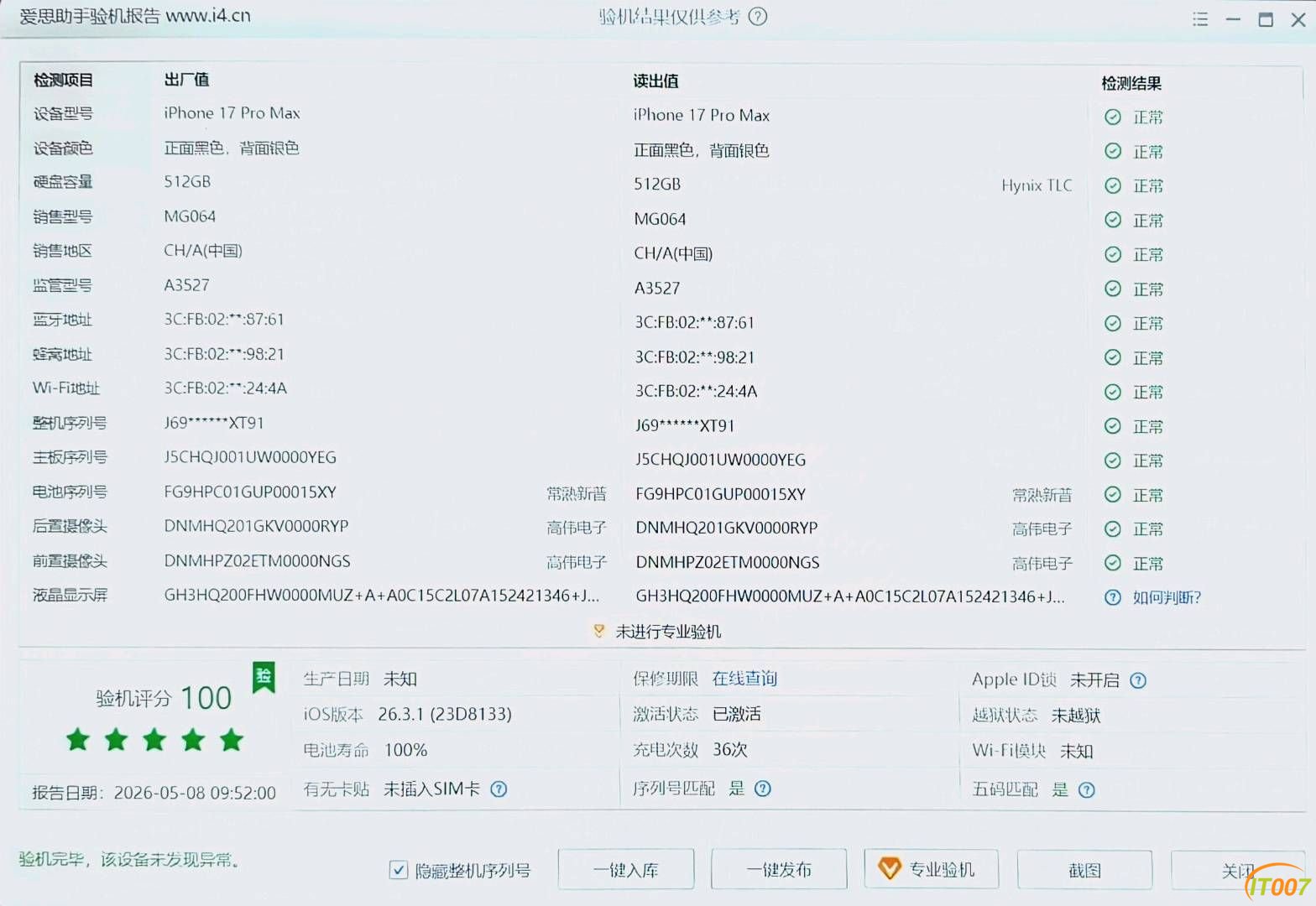Click the green check icon for 硬盘容量 row

point(1113,185)
